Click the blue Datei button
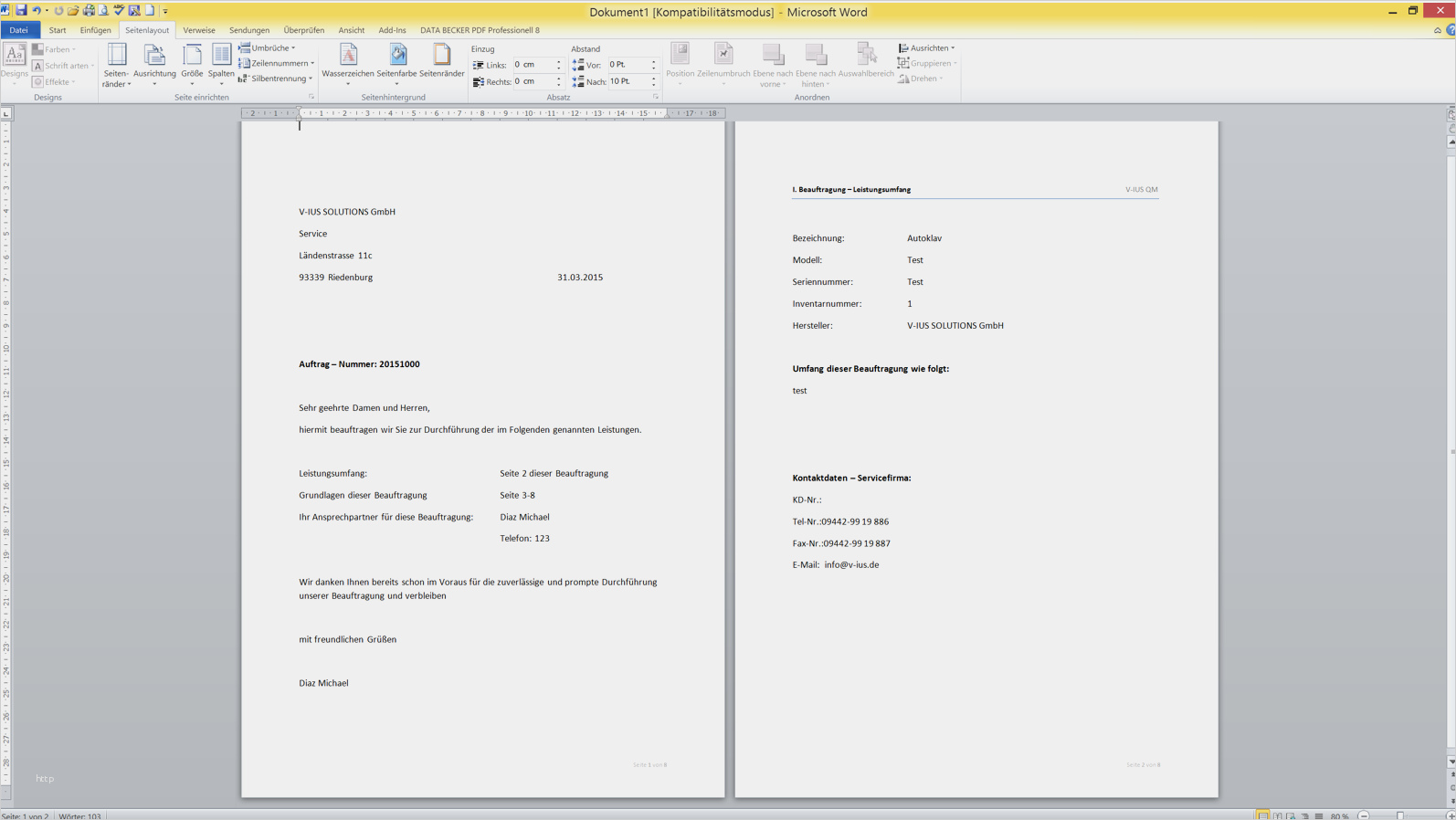This screenshot has width=1456, height=820. pos(19,30)
